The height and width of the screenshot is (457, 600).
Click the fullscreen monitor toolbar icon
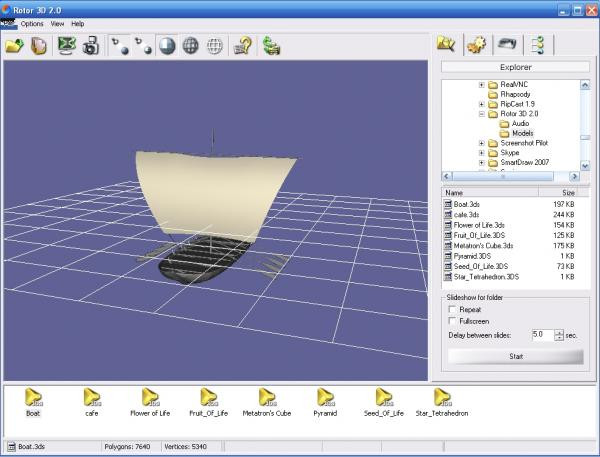tap(67, 45)
